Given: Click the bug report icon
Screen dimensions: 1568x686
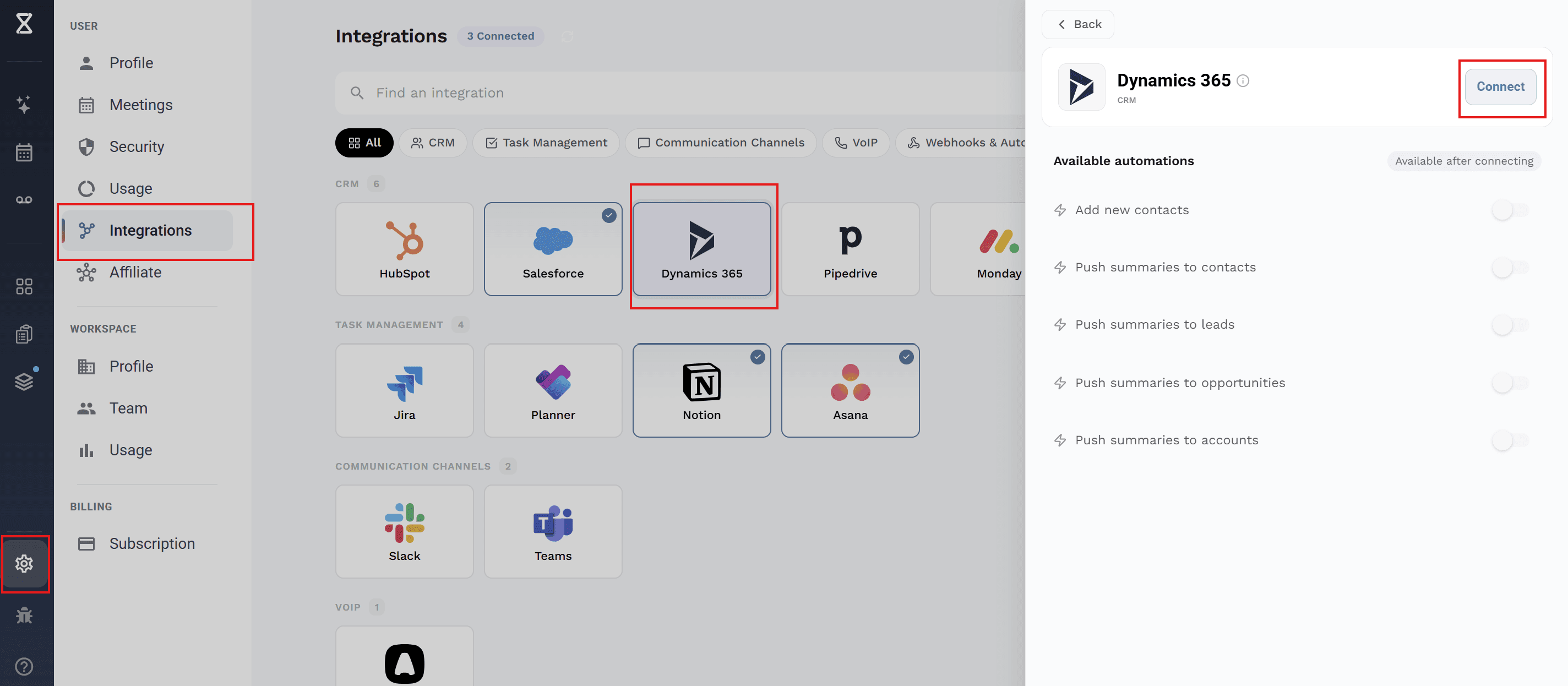Looking at the screenshot, I should pos(24,616).
